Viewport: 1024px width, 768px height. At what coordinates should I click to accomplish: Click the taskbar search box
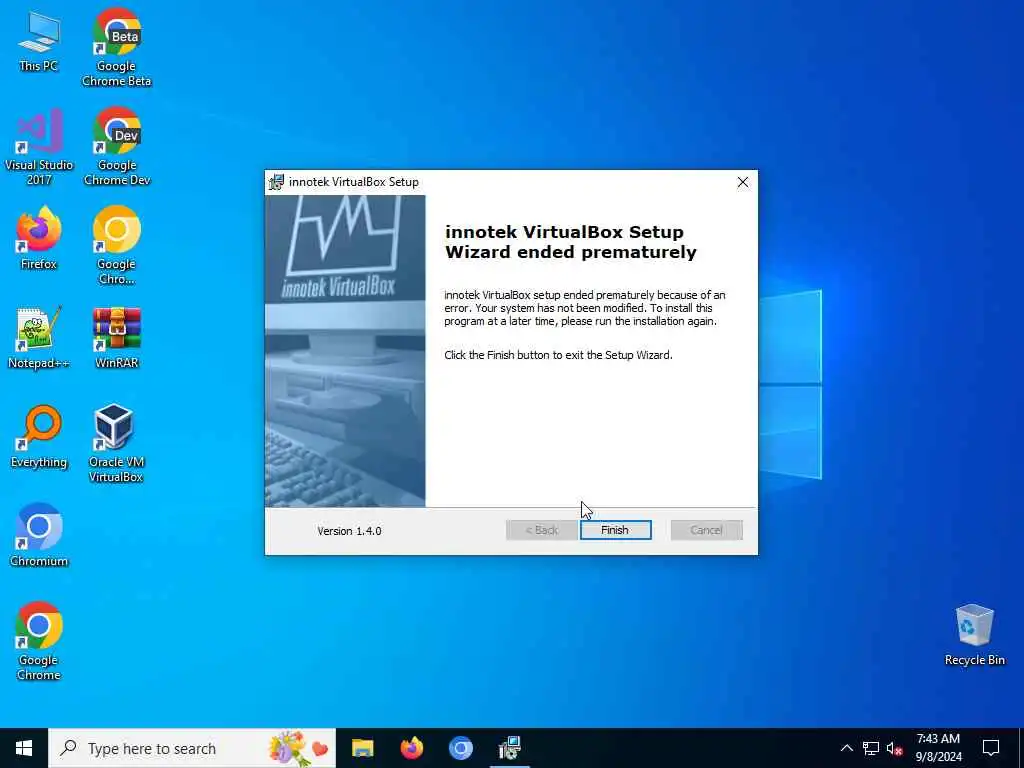click(192, 748)
